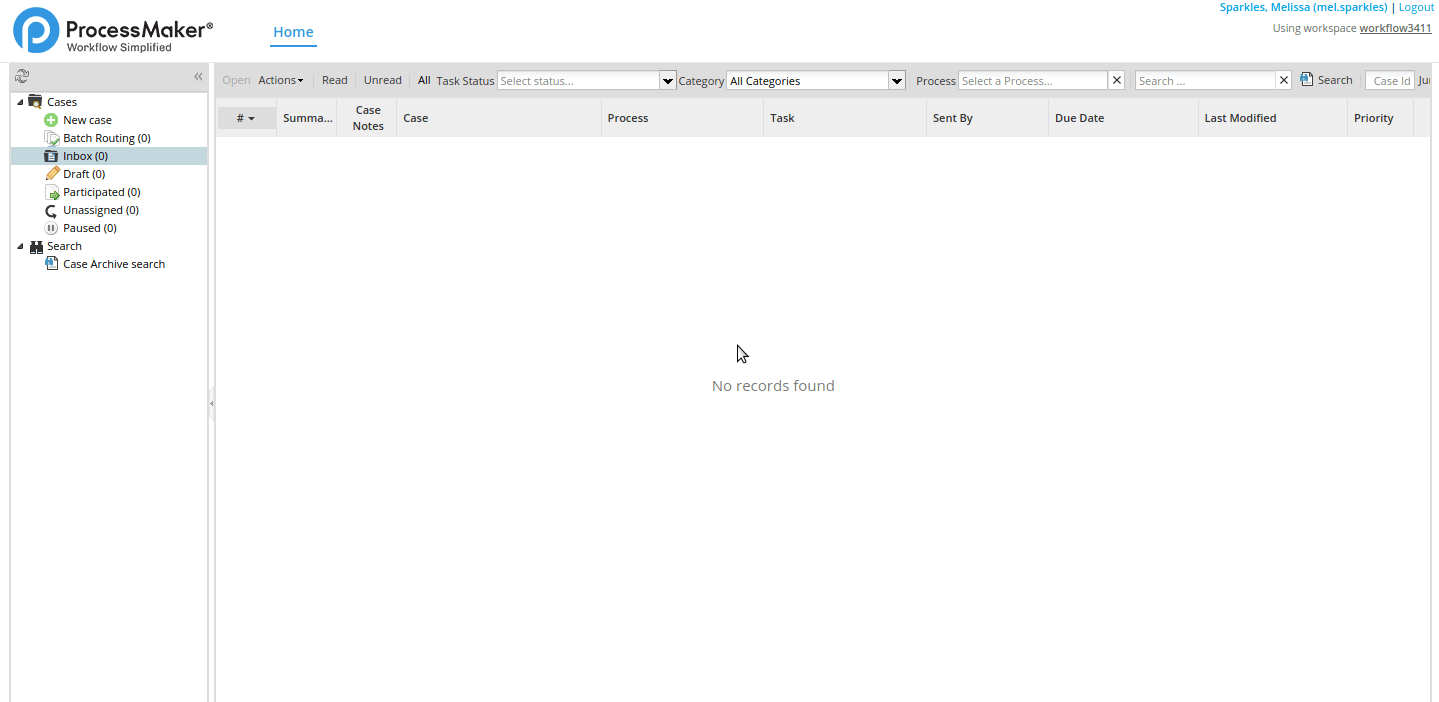Open the Unassigned cases icon
This screenshot has height=702, width=1439.
52,210
